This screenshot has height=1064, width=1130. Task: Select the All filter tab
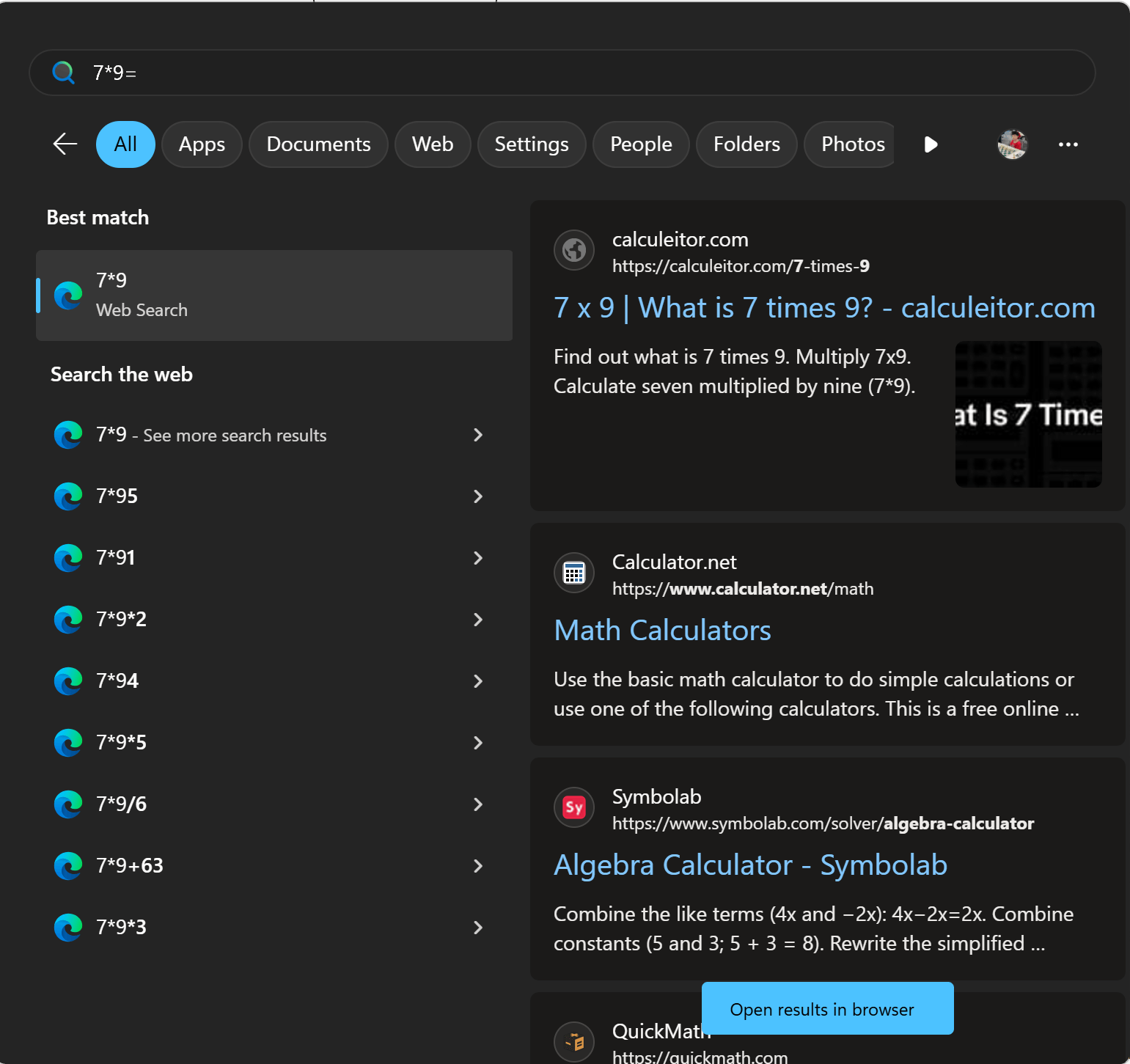click(125, 144)
